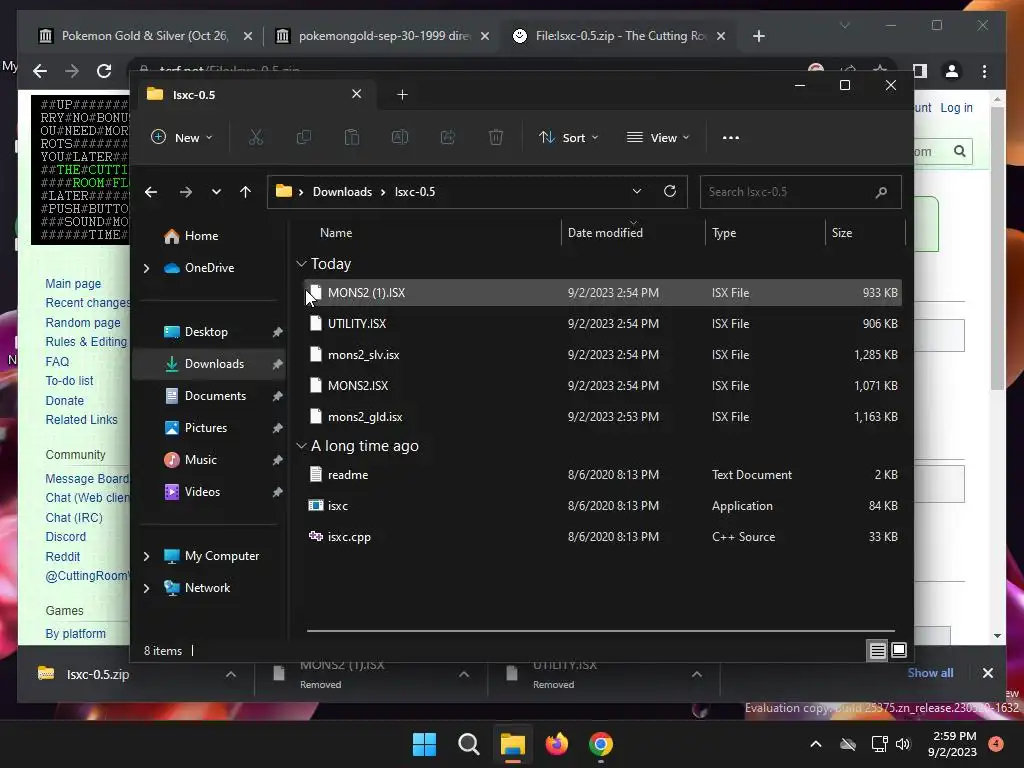Sort by Date modified column header
The height and width of the screenshot is (768, 1024).
[605, 232]
